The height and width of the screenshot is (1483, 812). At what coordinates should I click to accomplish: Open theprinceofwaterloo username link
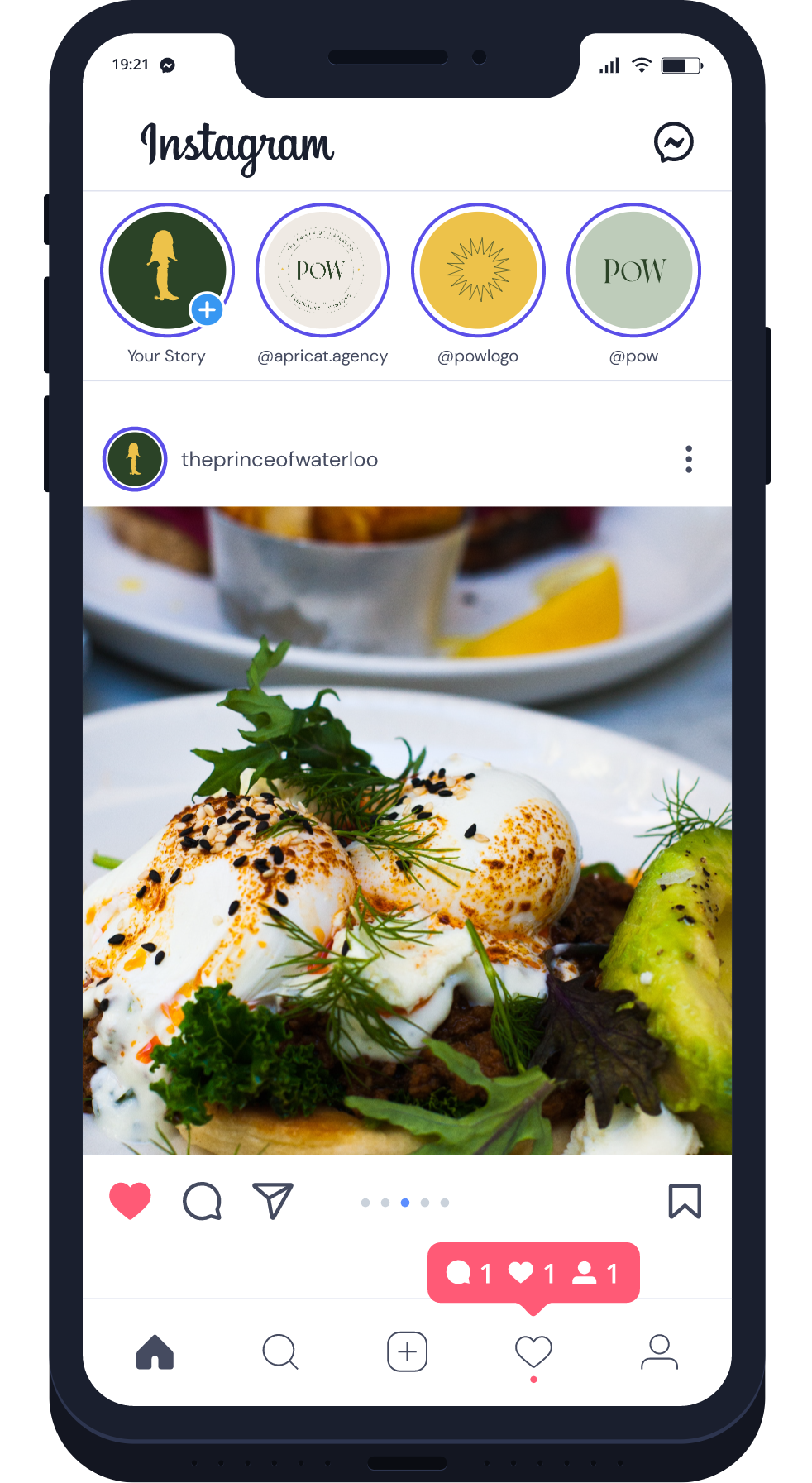coord(279,460)
